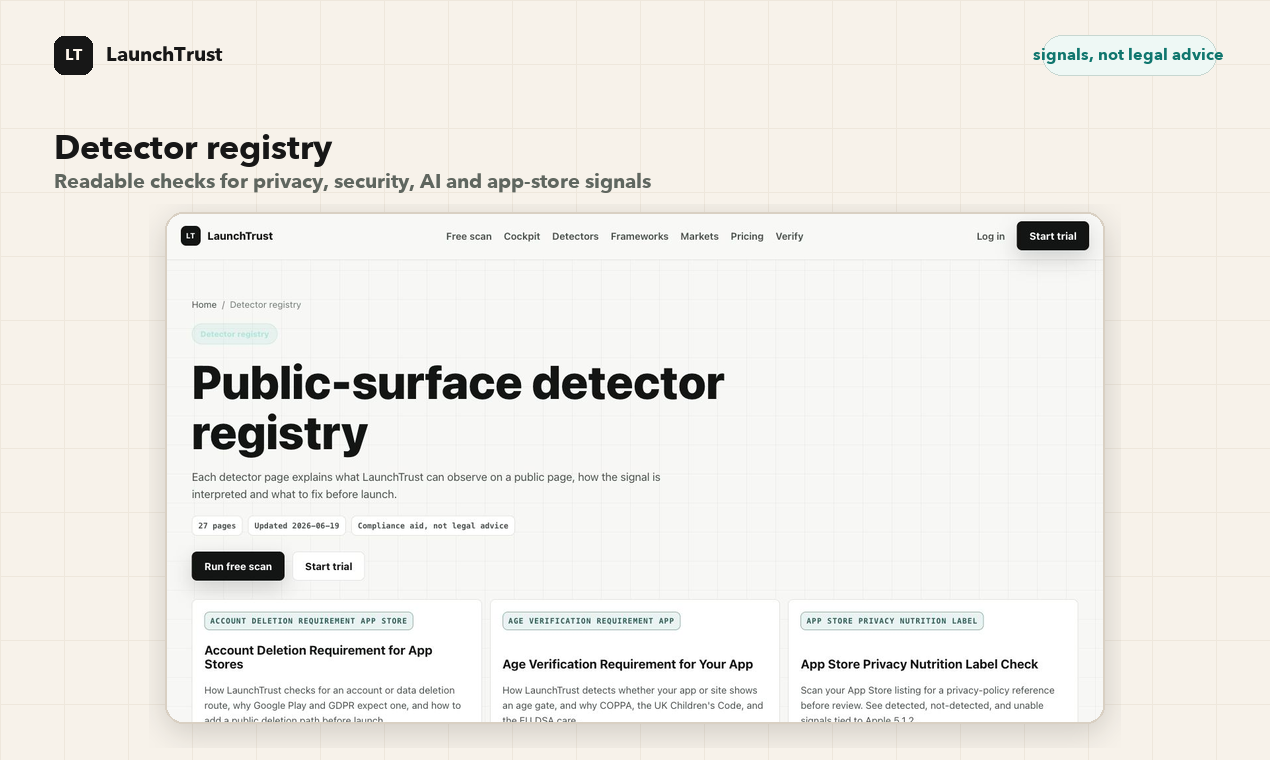
Task: Click the LaunchTrust name in the navbar
Action: click(240, 236)
